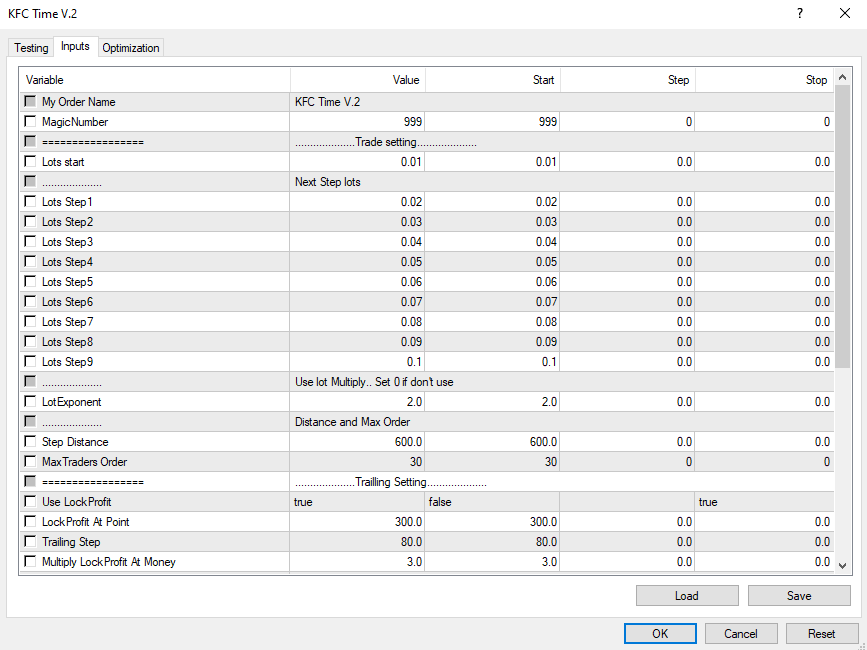Click the Value column header
The width and height of the screenshot is (867, 650).
[x=358, y=80]
